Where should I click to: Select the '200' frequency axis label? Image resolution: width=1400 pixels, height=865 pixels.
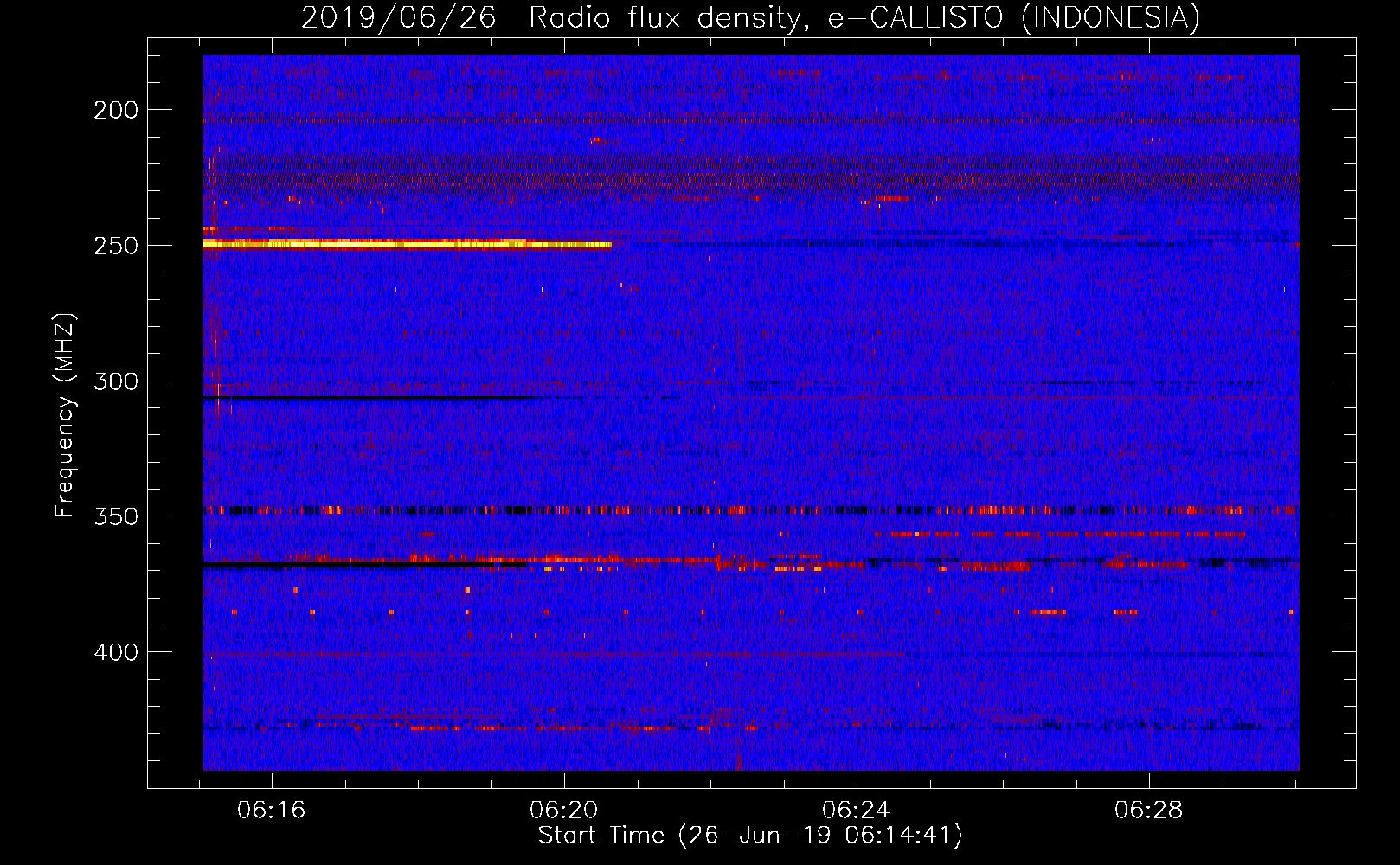point(116,110)
